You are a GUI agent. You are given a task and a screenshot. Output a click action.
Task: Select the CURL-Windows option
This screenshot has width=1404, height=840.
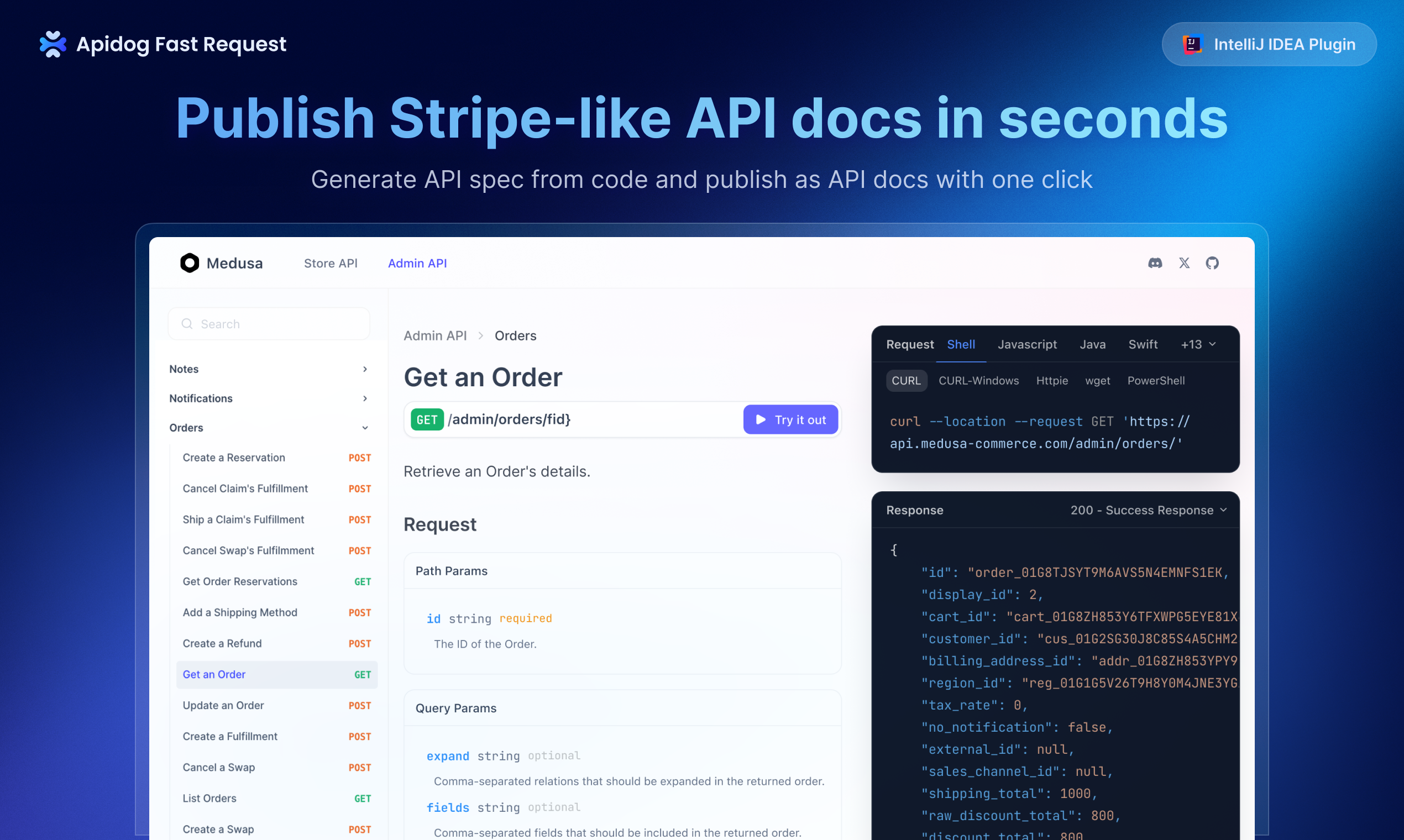click(x=978, y=381)
